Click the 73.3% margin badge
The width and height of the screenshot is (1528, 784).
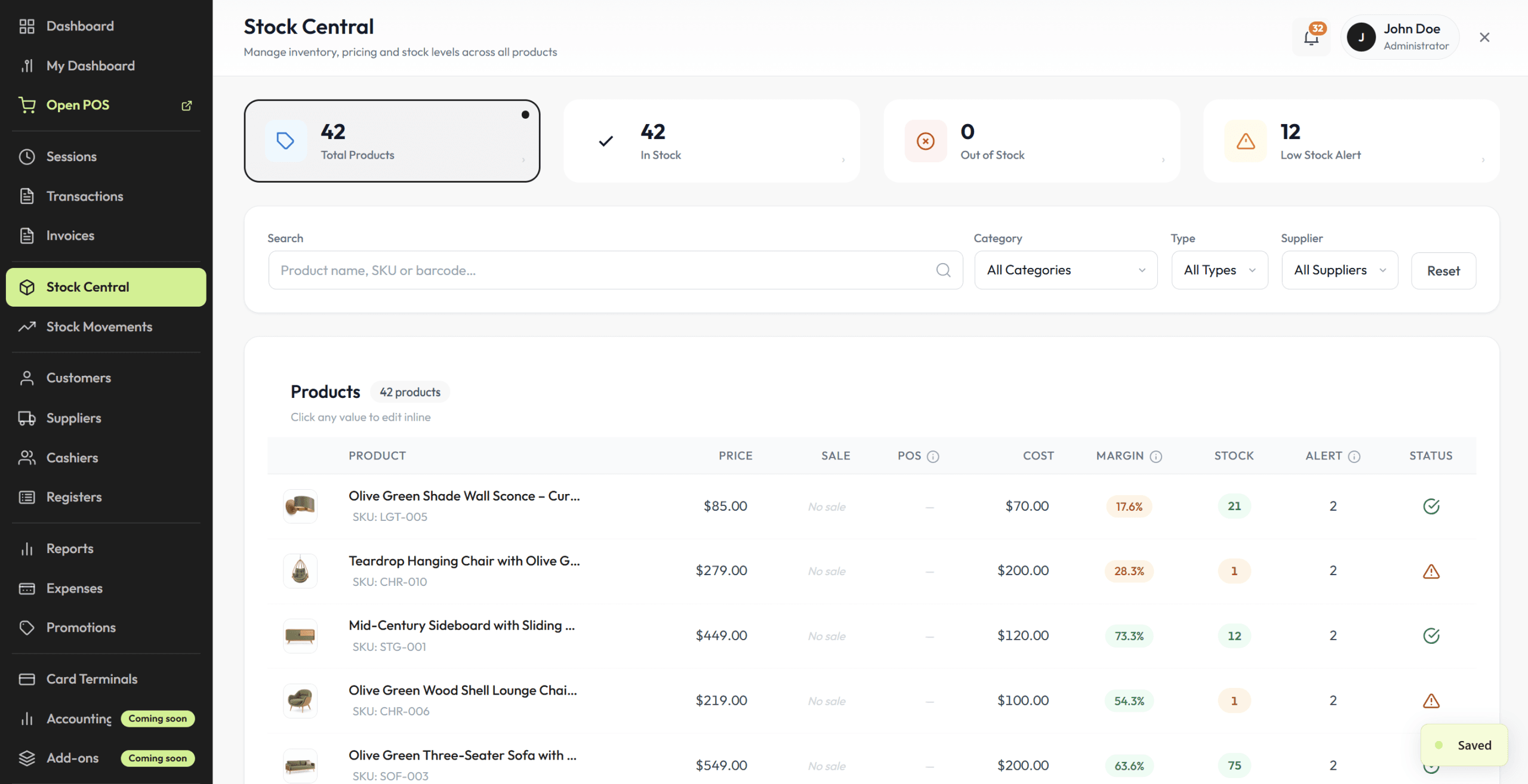(1129, 636)
